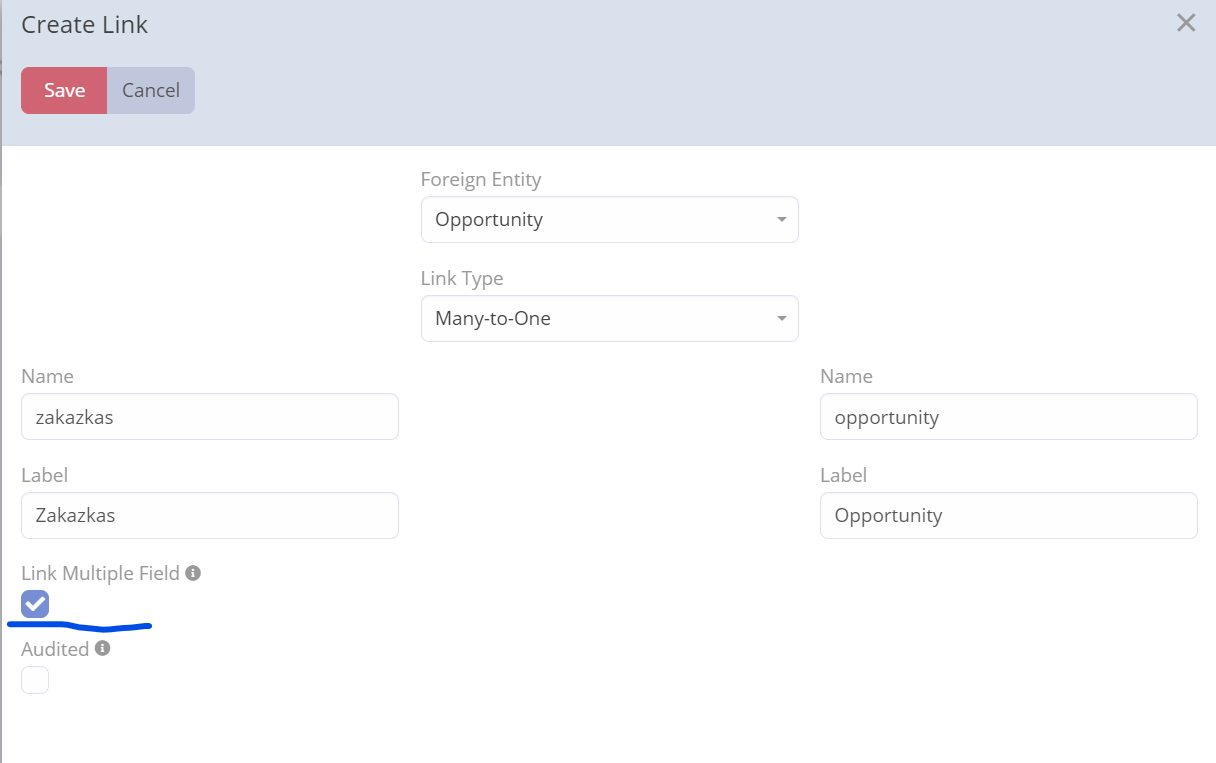Click the Foreign Entity field label

[x=481, y=180]
